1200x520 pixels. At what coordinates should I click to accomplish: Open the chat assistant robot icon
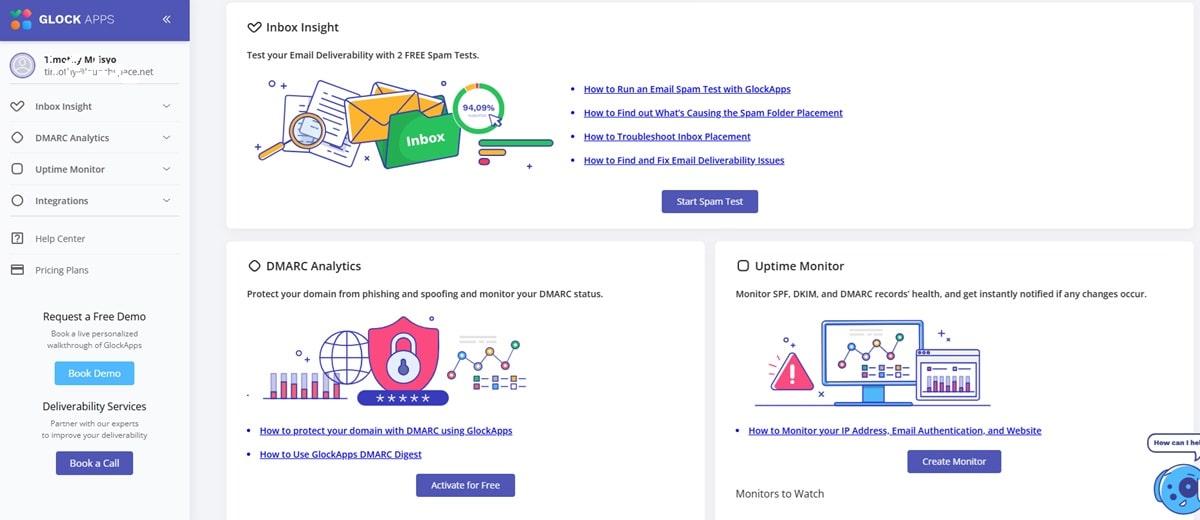point(1175,486)
